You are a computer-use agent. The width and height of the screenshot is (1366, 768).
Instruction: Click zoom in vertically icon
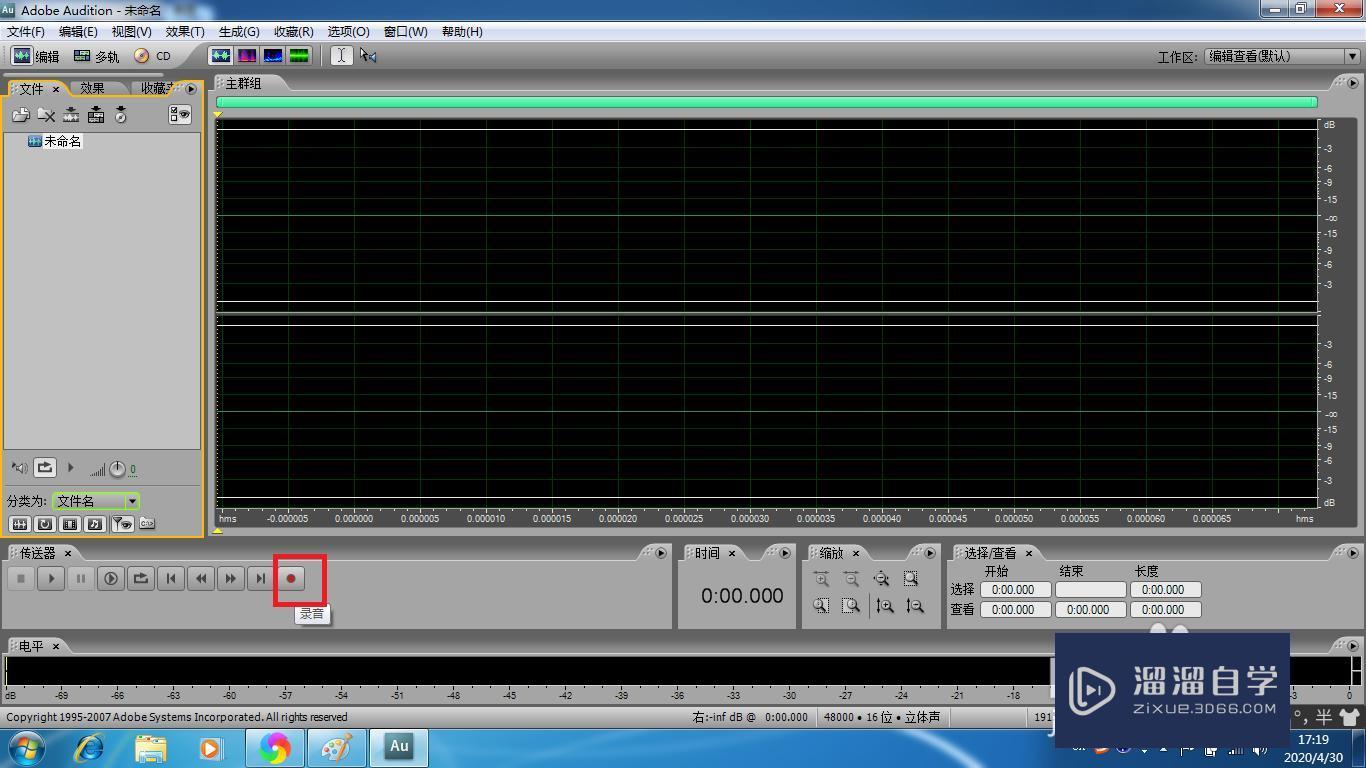884,606
